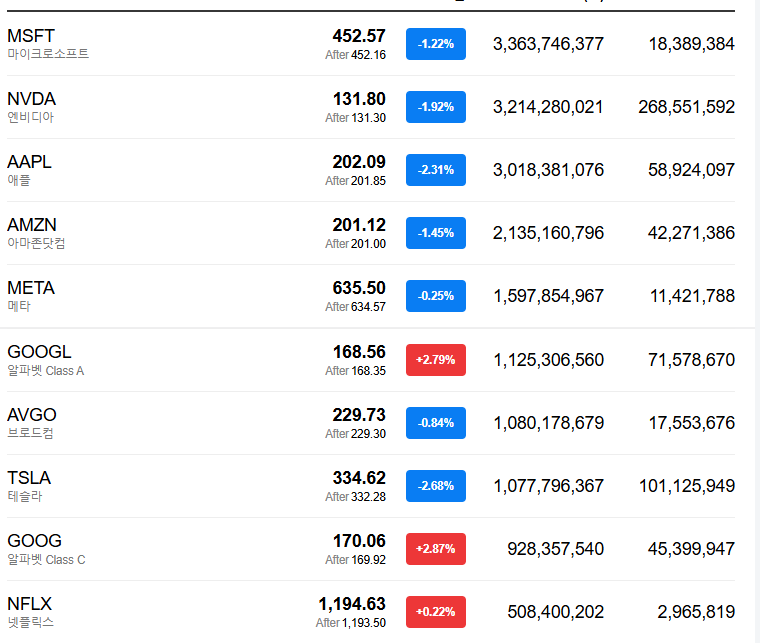The image size is (760, 643).
Task: Click the market cap value 1,597,854,967
Action: pyautogui.click(x=548, y=296)
